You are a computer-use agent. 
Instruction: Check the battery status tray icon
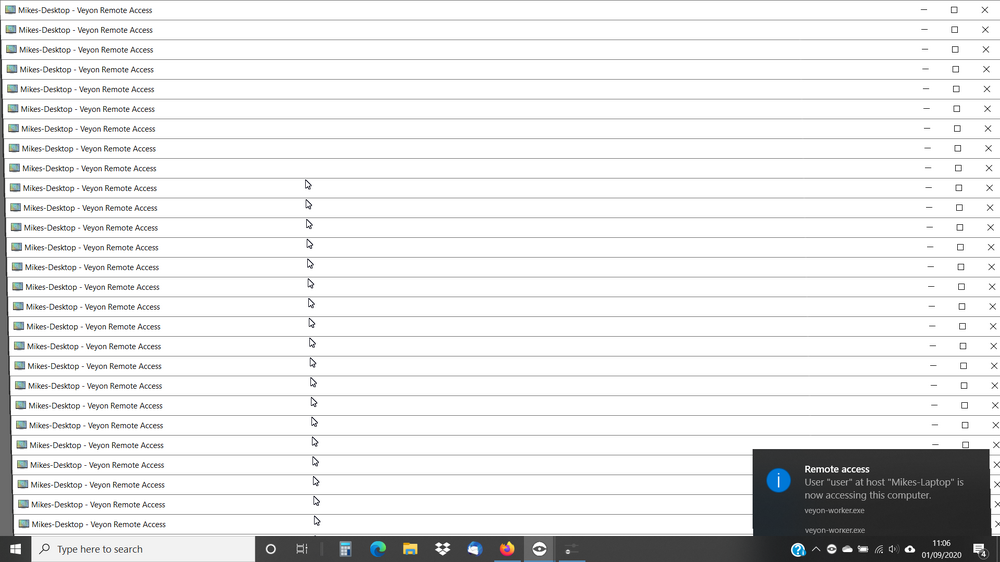863,549
